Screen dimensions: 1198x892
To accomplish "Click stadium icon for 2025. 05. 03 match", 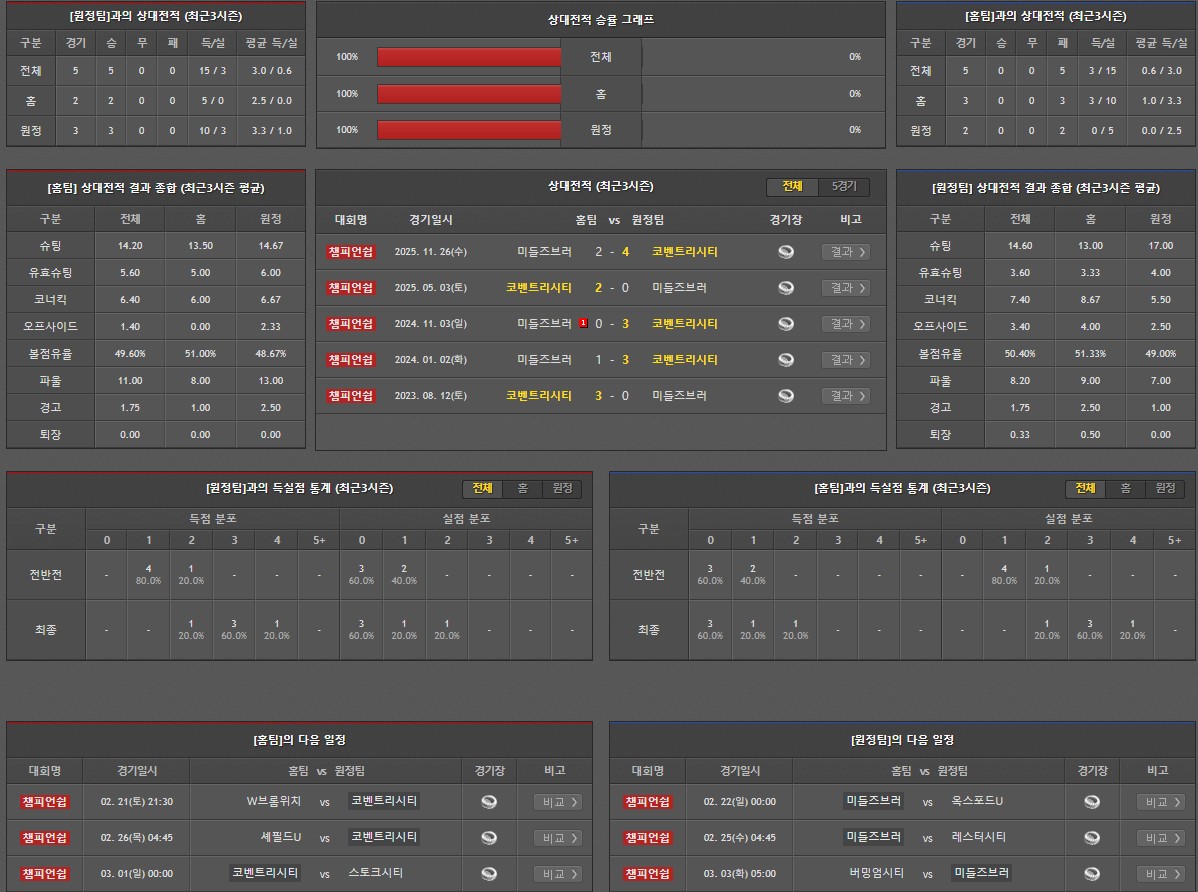I will click(786, 288).
